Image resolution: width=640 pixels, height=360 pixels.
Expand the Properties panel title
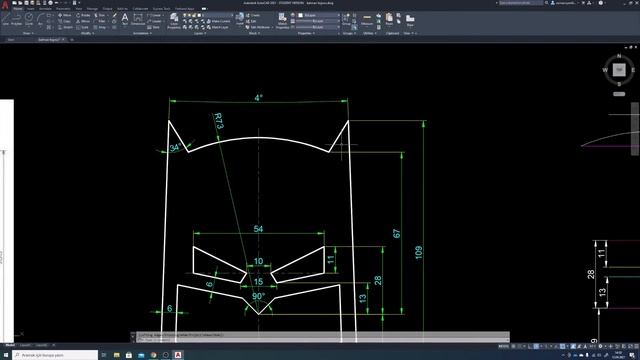coord(306,33)
